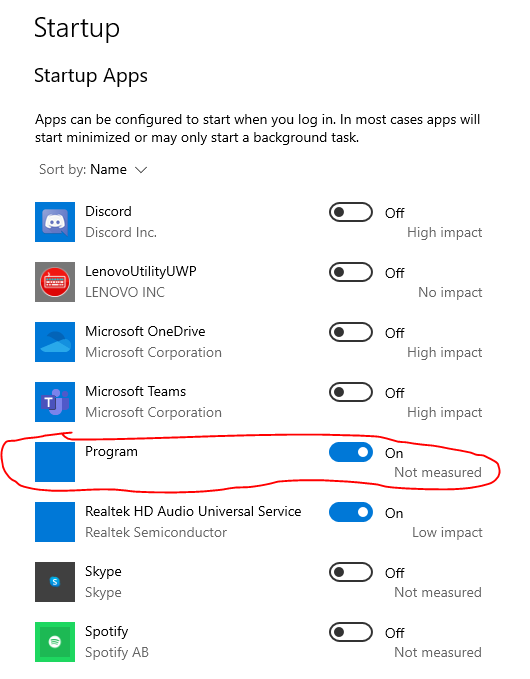Click the Microsoft Teams name label

click(136, 391)
